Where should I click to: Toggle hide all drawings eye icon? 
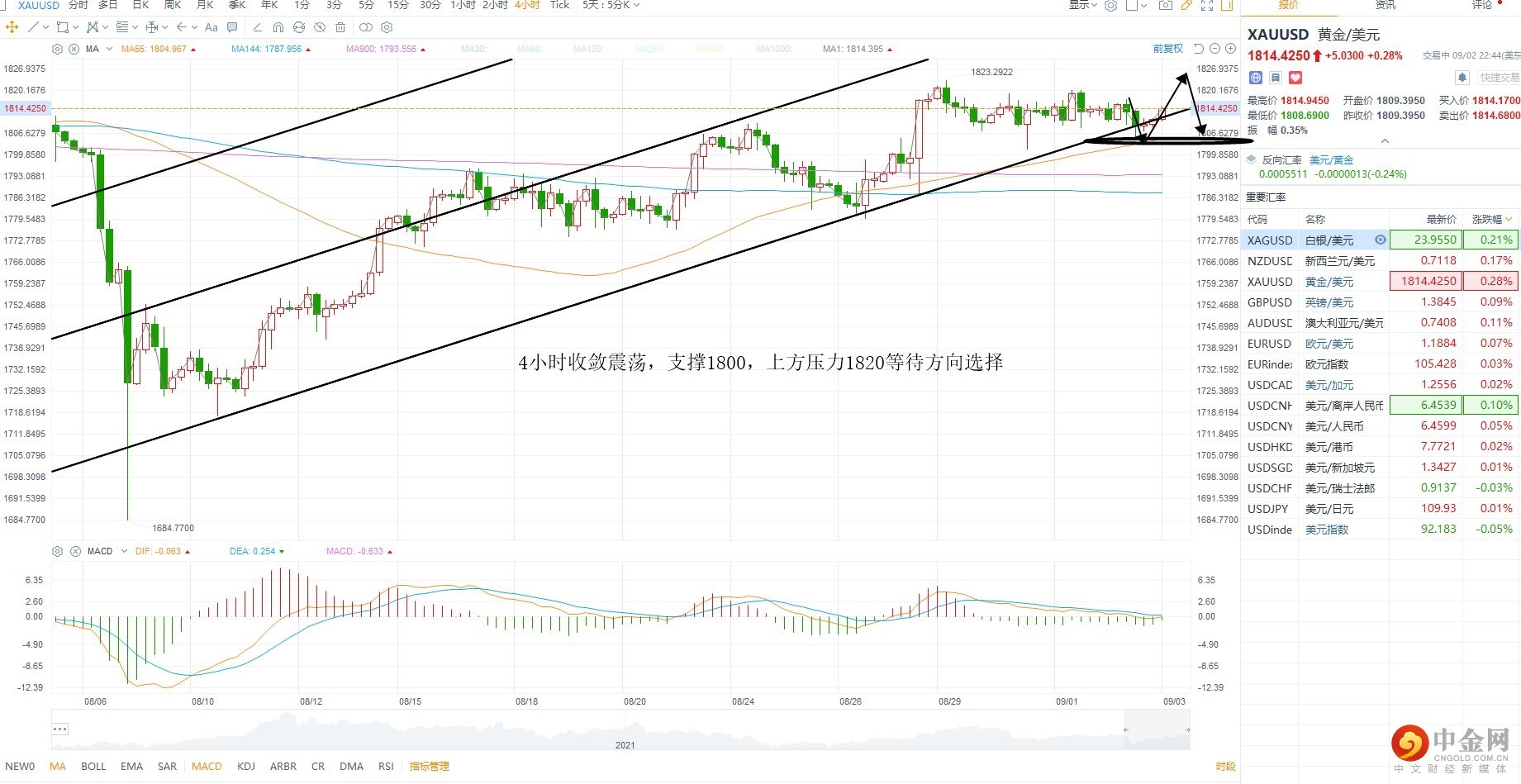[x=320, y=27]
